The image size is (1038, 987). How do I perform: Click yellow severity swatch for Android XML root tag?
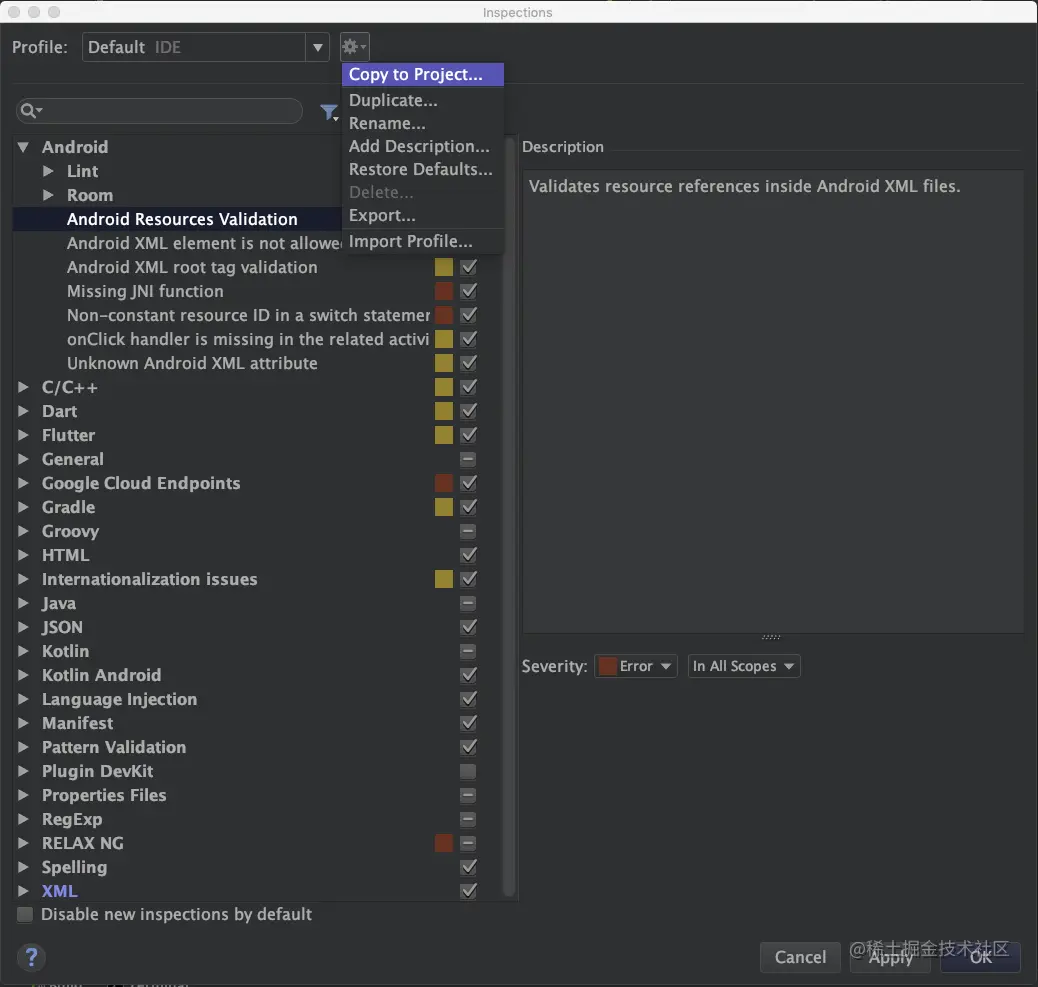point(444,267)
